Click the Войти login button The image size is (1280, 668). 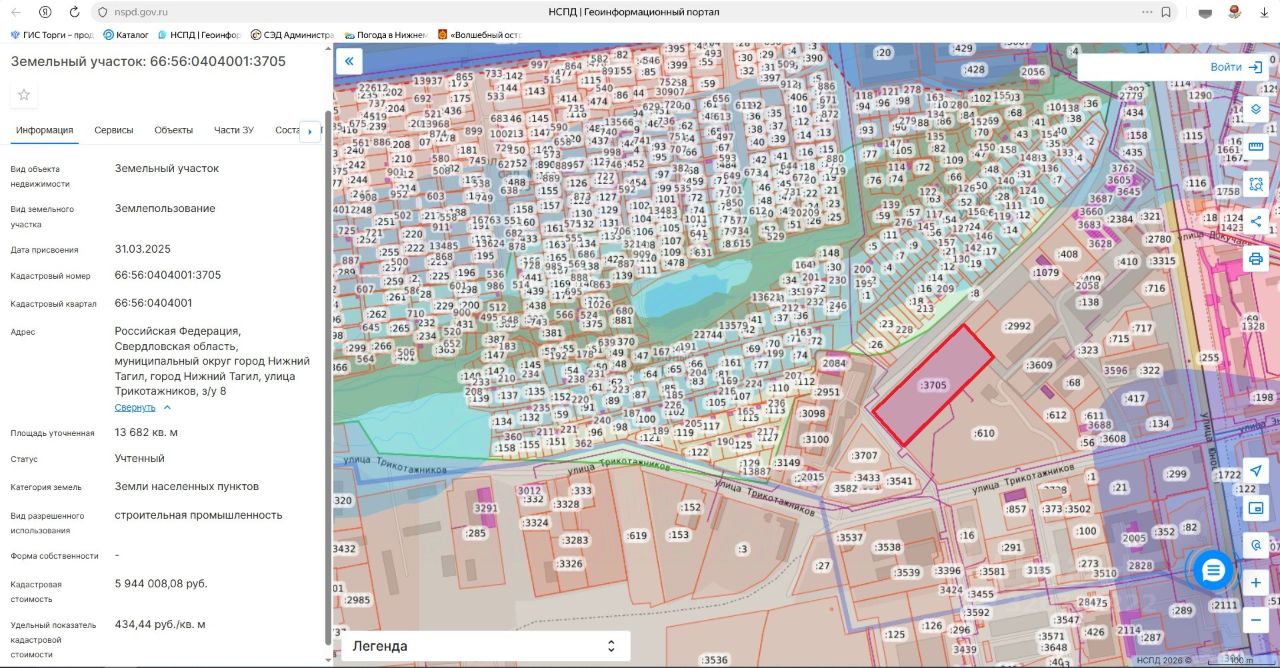(1236, 67)
